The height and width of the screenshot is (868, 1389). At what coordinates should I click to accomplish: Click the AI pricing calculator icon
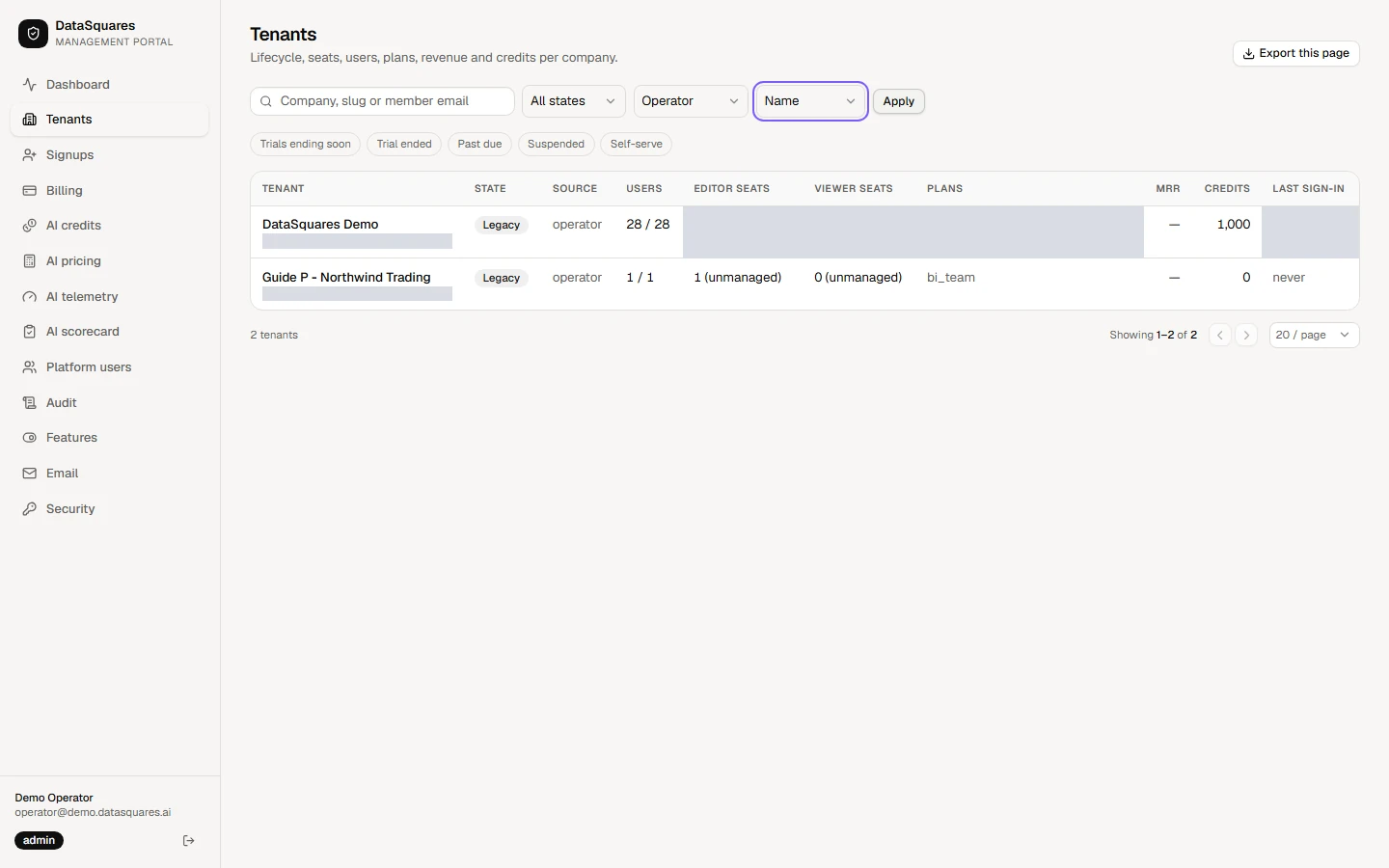click(x=30, y=261)
